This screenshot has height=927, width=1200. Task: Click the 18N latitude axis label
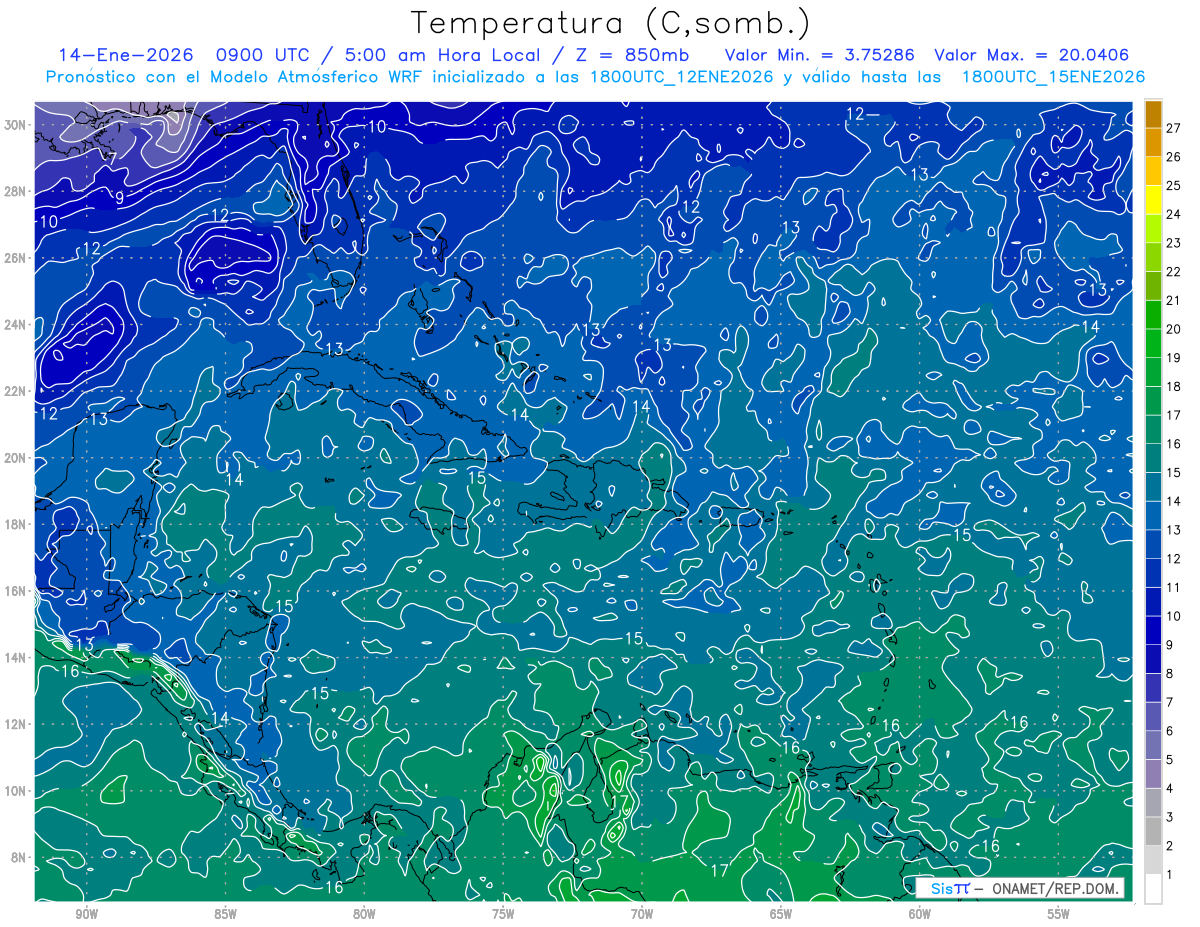coord(17,524)
